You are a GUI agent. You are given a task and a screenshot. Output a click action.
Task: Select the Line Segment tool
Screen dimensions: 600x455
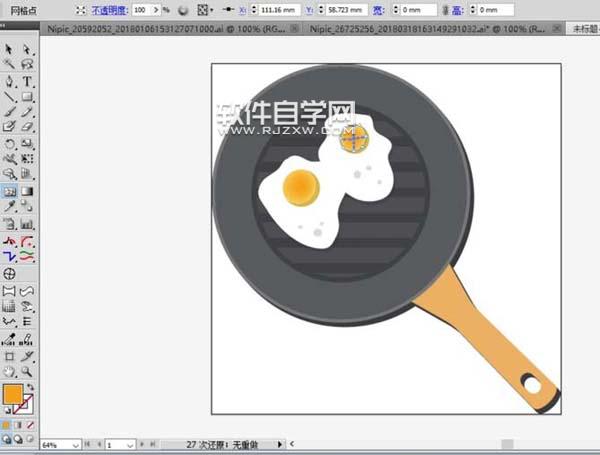click(9, 97)
